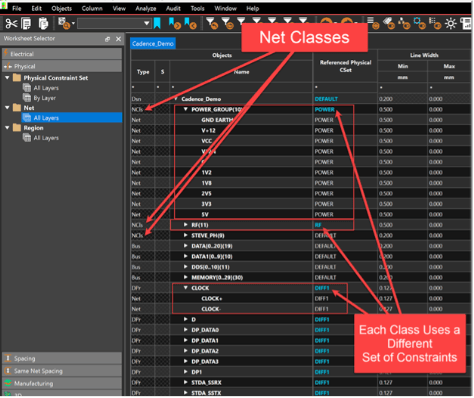Click the Find search icon in toolbar
The height and width of the screenshot is (398, 474).
64,23
